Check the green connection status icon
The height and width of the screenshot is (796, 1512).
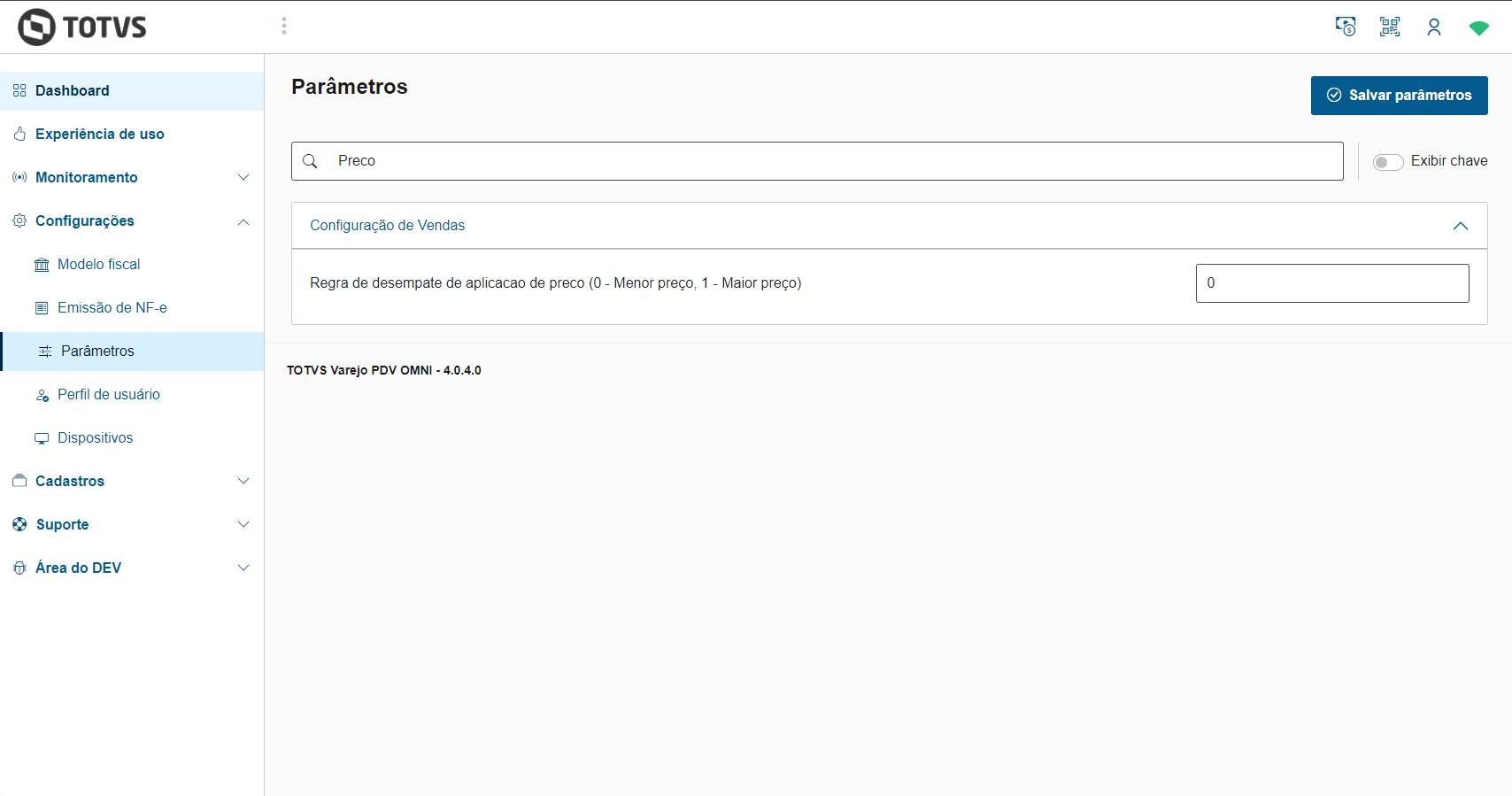click(x=1478, y=28)
